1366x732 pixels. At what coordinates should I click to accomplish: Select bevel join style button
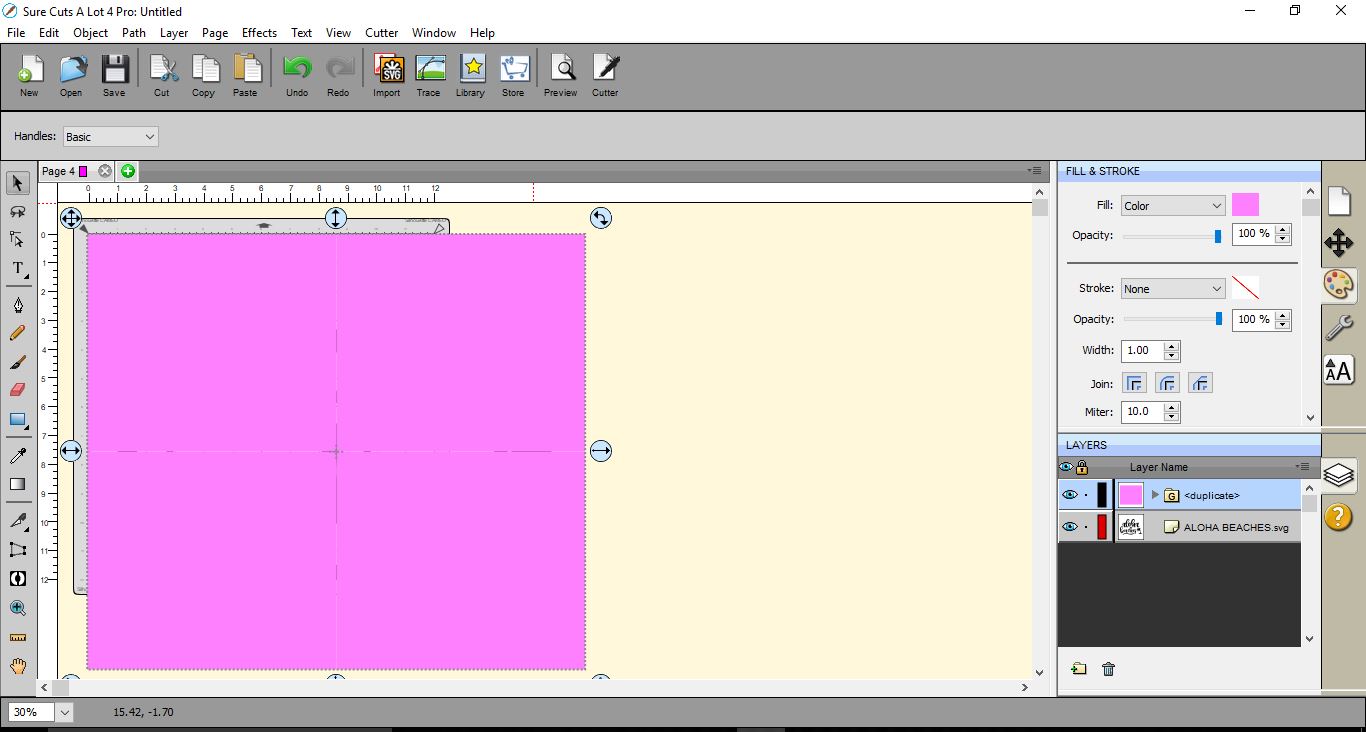point(1201,383)
